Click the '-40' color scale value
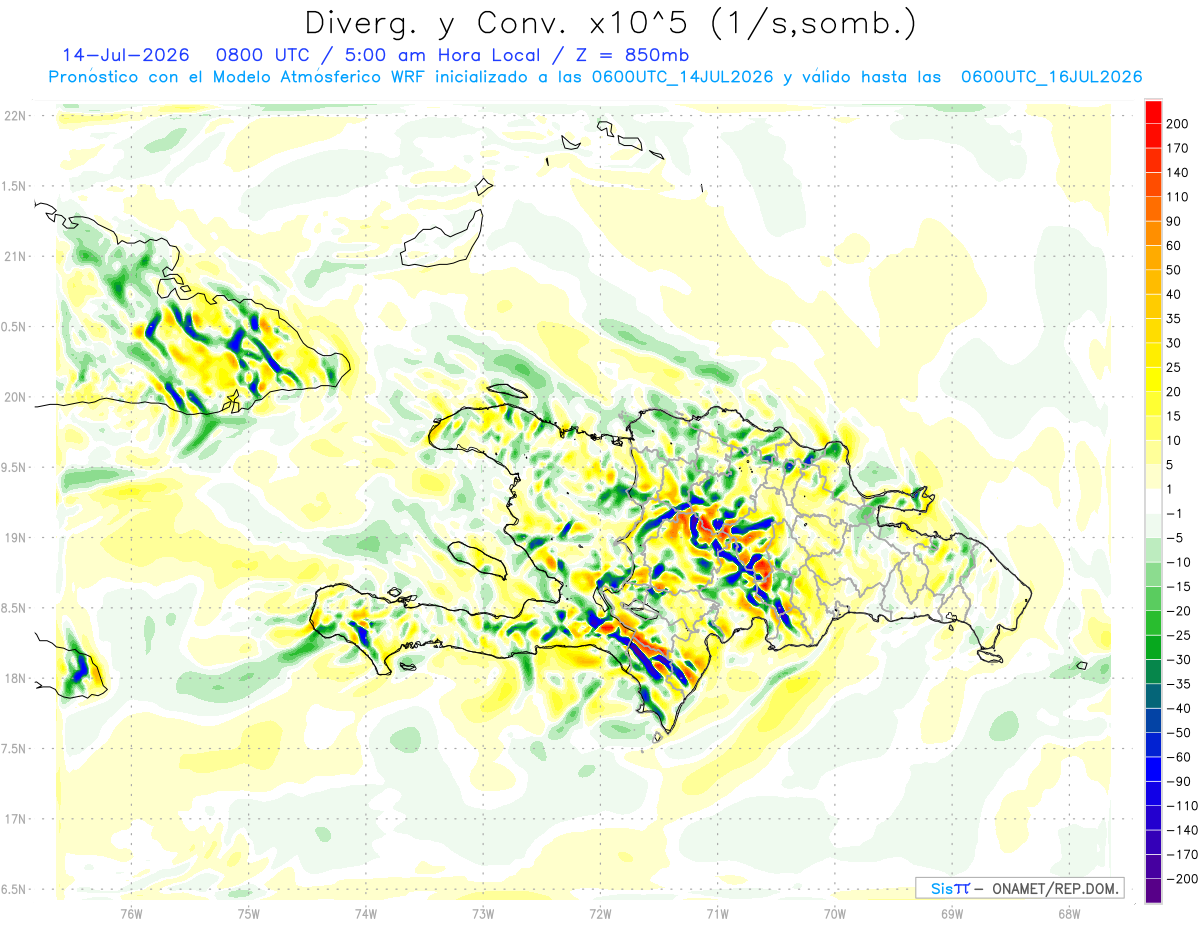1200x927 pixels. (1178, 709)
